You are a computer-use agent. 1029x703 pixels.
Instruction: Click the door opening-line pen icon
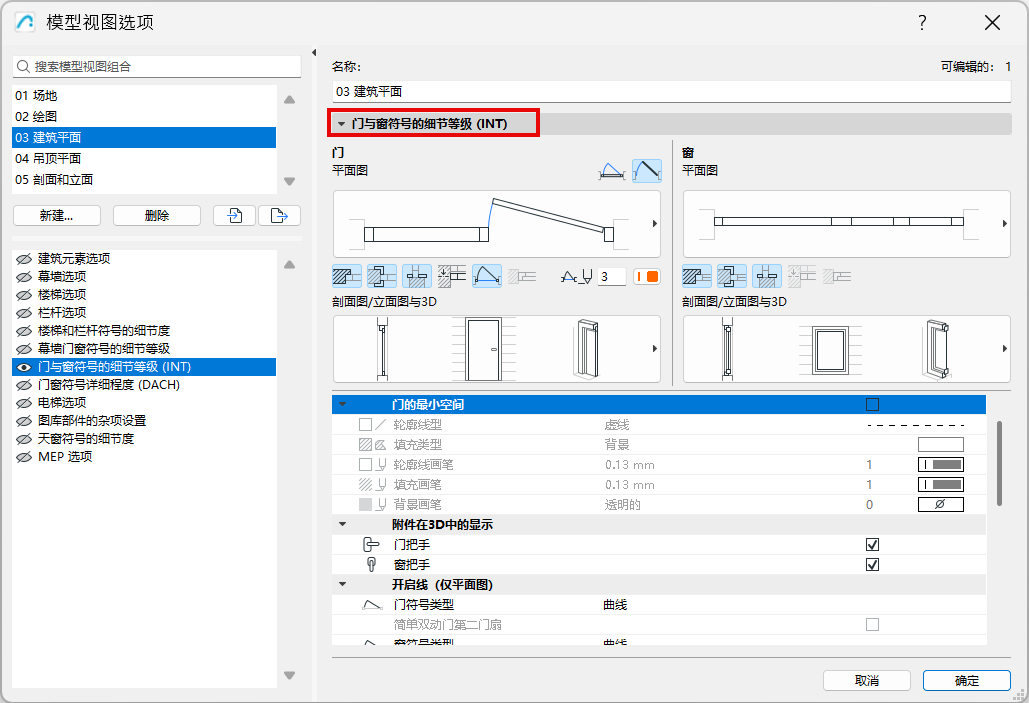[577, 277]
